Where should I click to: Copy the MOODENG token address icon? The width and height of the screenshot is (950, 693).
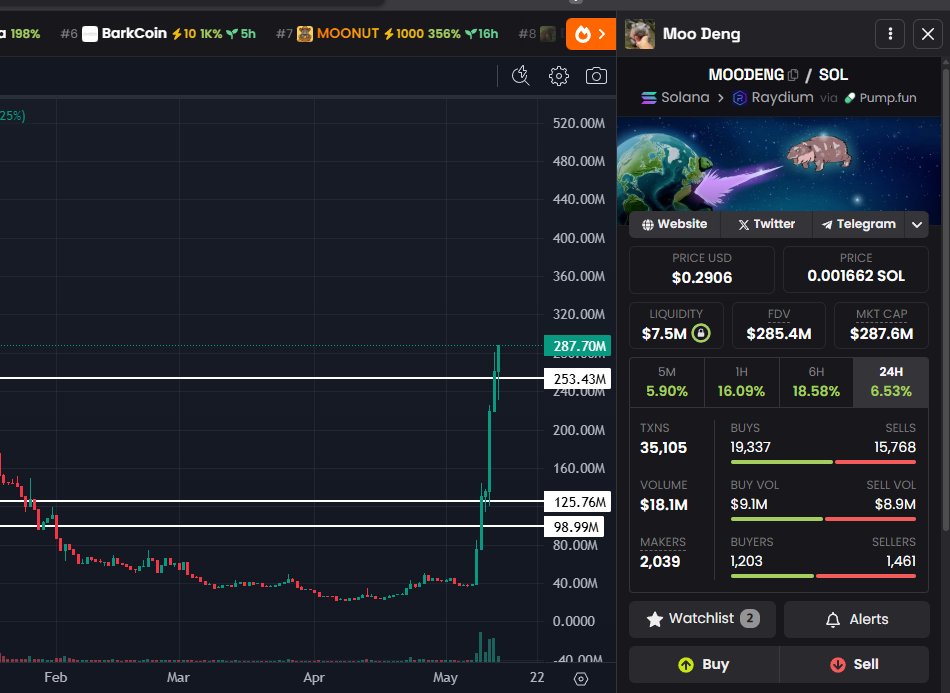[793, 75]
